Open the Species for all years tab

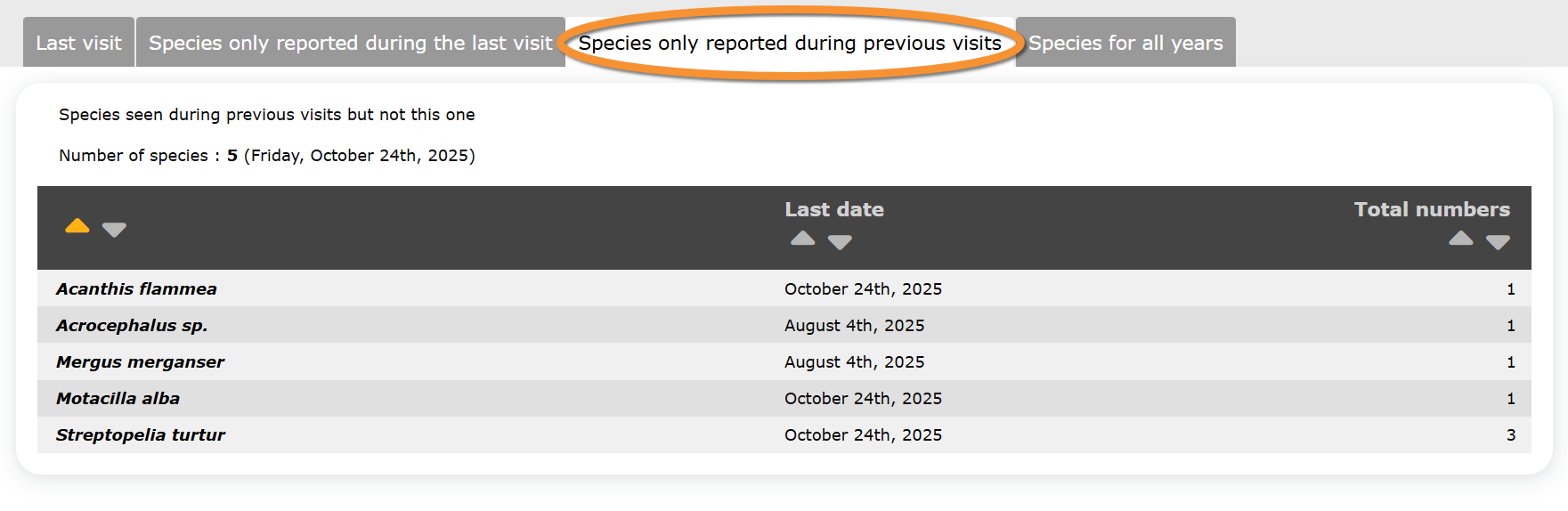1125,43
